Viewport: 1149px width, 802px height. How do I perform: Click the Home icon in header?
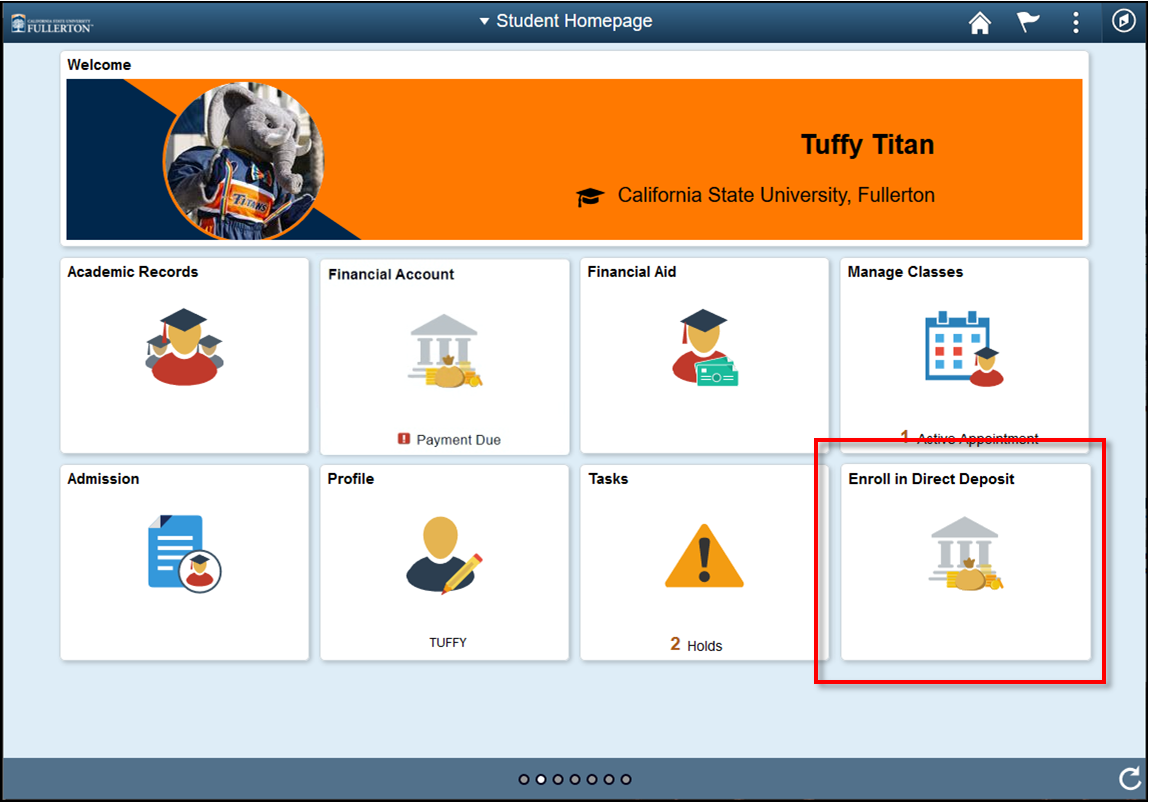pos(980,22)
